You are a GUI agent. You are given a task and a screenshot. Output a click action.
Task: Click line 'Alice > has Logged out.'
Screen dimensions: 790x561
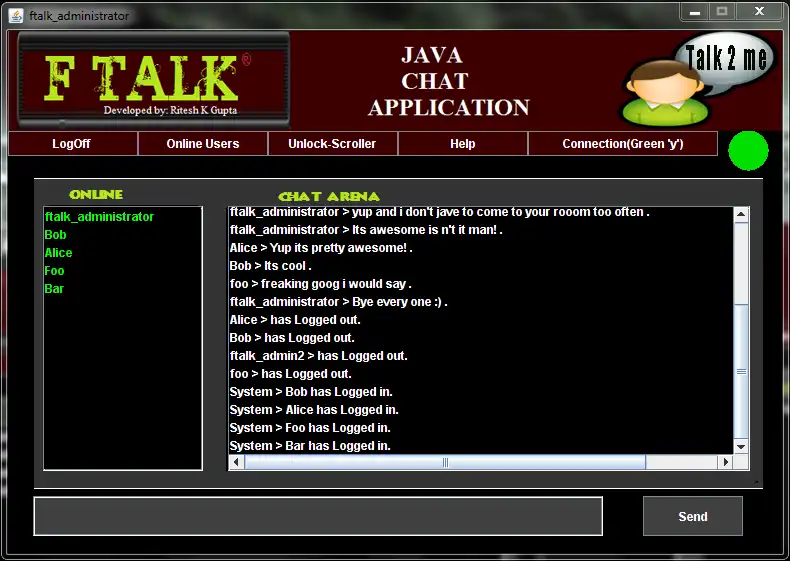pos(295,320)
